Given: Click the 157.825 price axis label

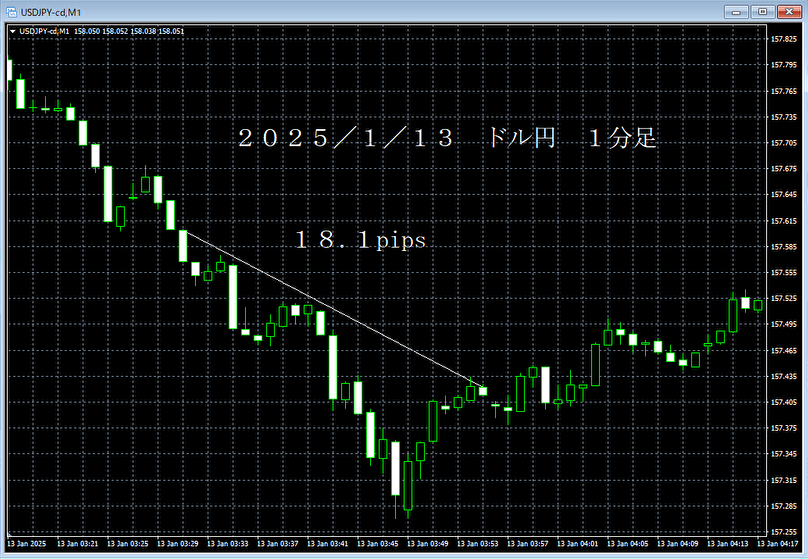Looking at the screenshot, I should 783,39.
